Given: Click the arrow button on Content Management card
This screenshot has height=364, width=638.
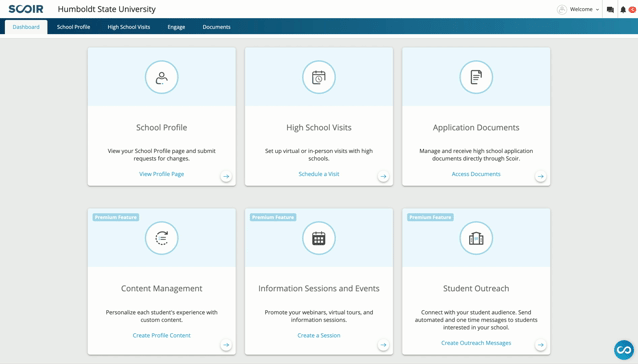Looking at the screenshot, I should click(x=226, y=345).
